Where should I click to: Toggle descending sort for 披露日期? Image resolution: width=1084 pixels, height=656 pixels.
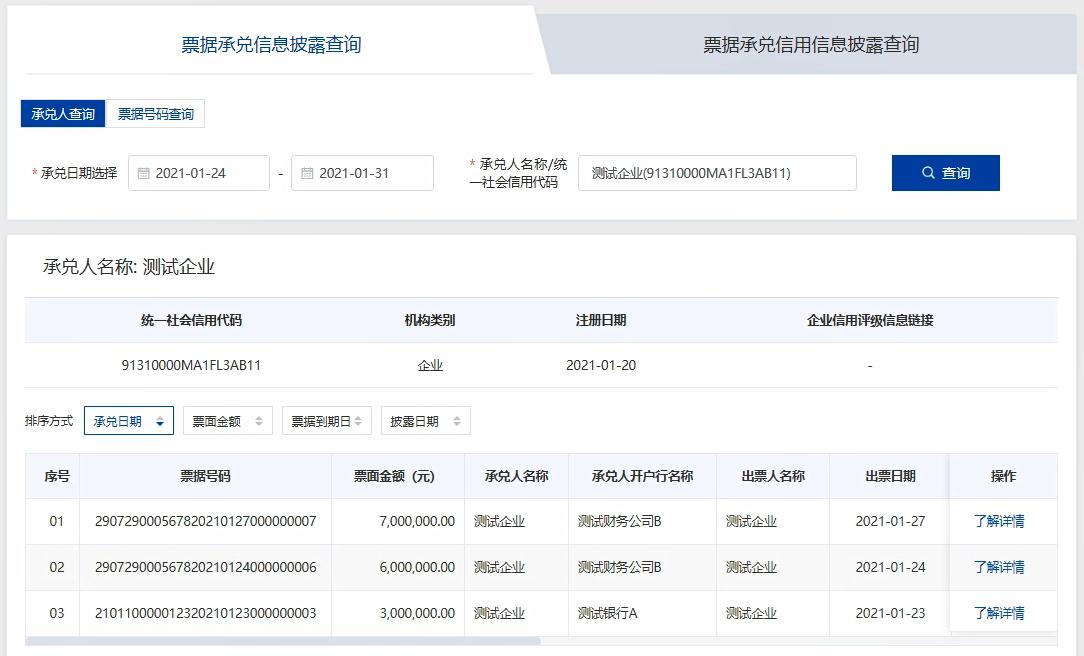(455, 420)
